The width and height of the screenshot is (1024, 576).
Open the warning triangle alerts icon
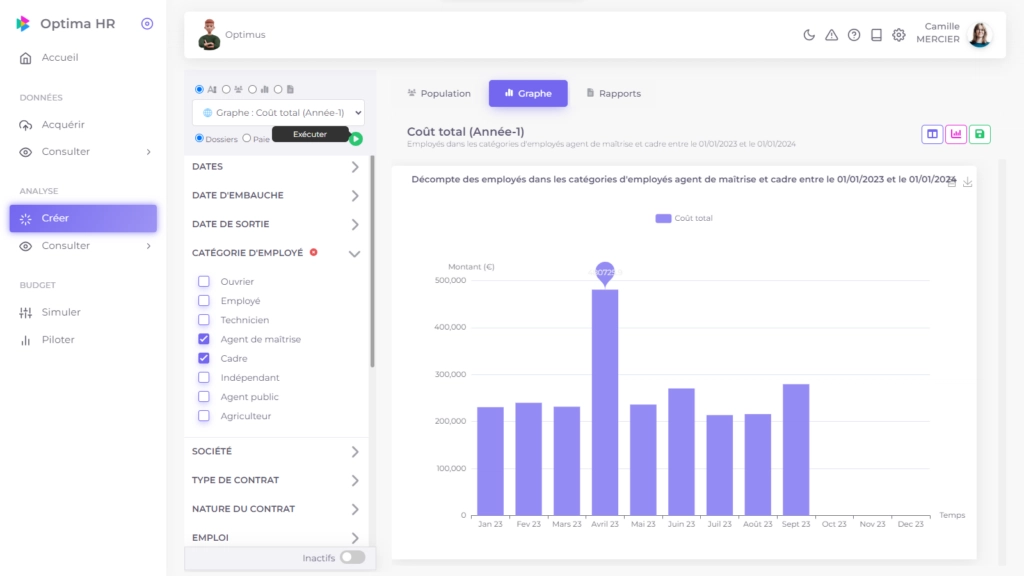831,35
